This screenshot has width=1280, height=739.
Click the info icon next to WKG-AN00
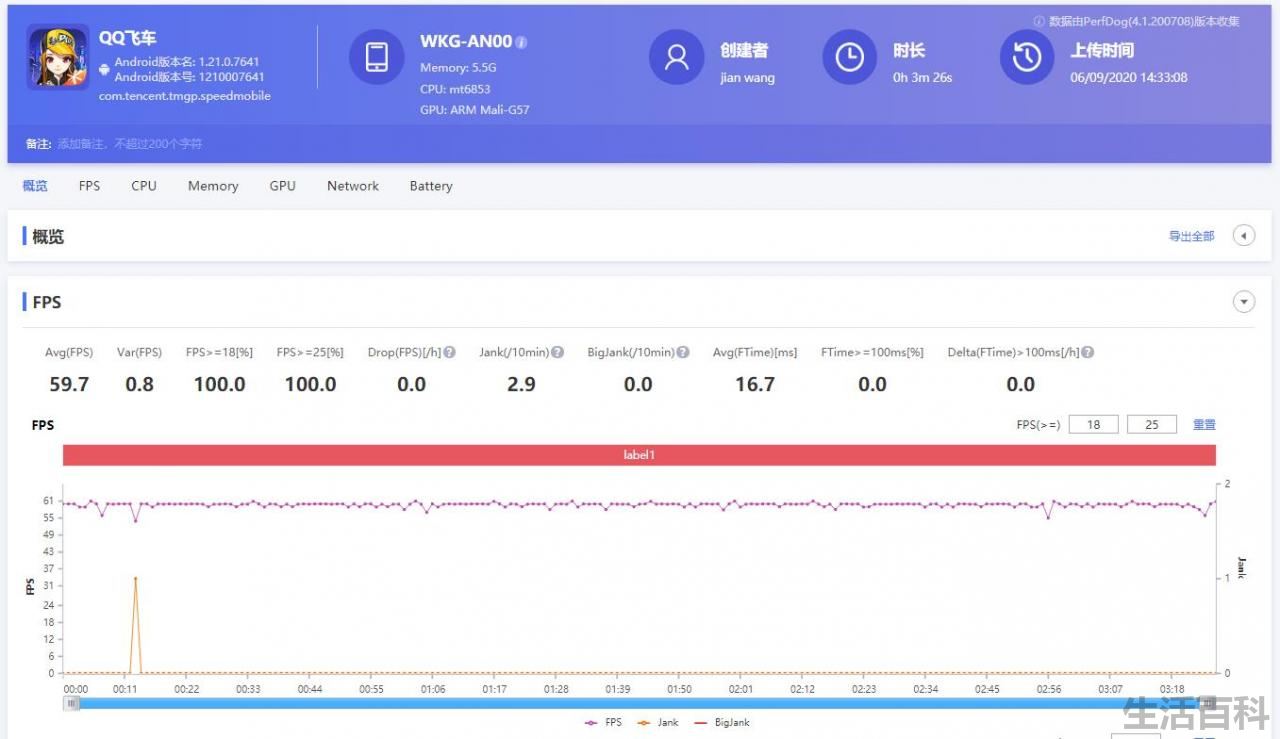521,42
